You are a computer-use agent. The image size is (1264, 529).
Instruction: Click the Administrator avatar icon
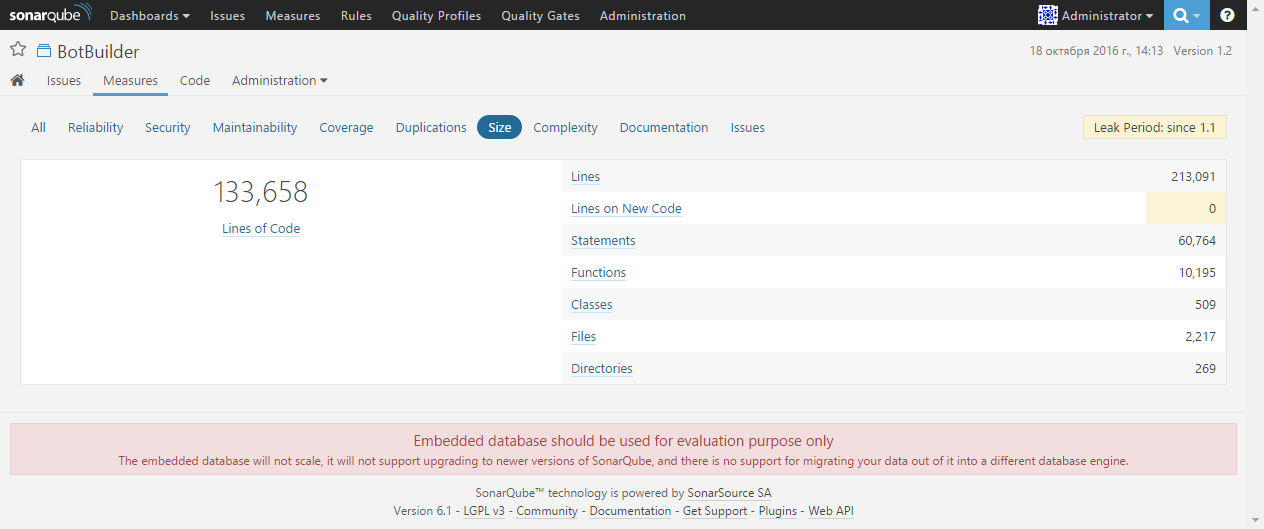(x=1048, y=15)
